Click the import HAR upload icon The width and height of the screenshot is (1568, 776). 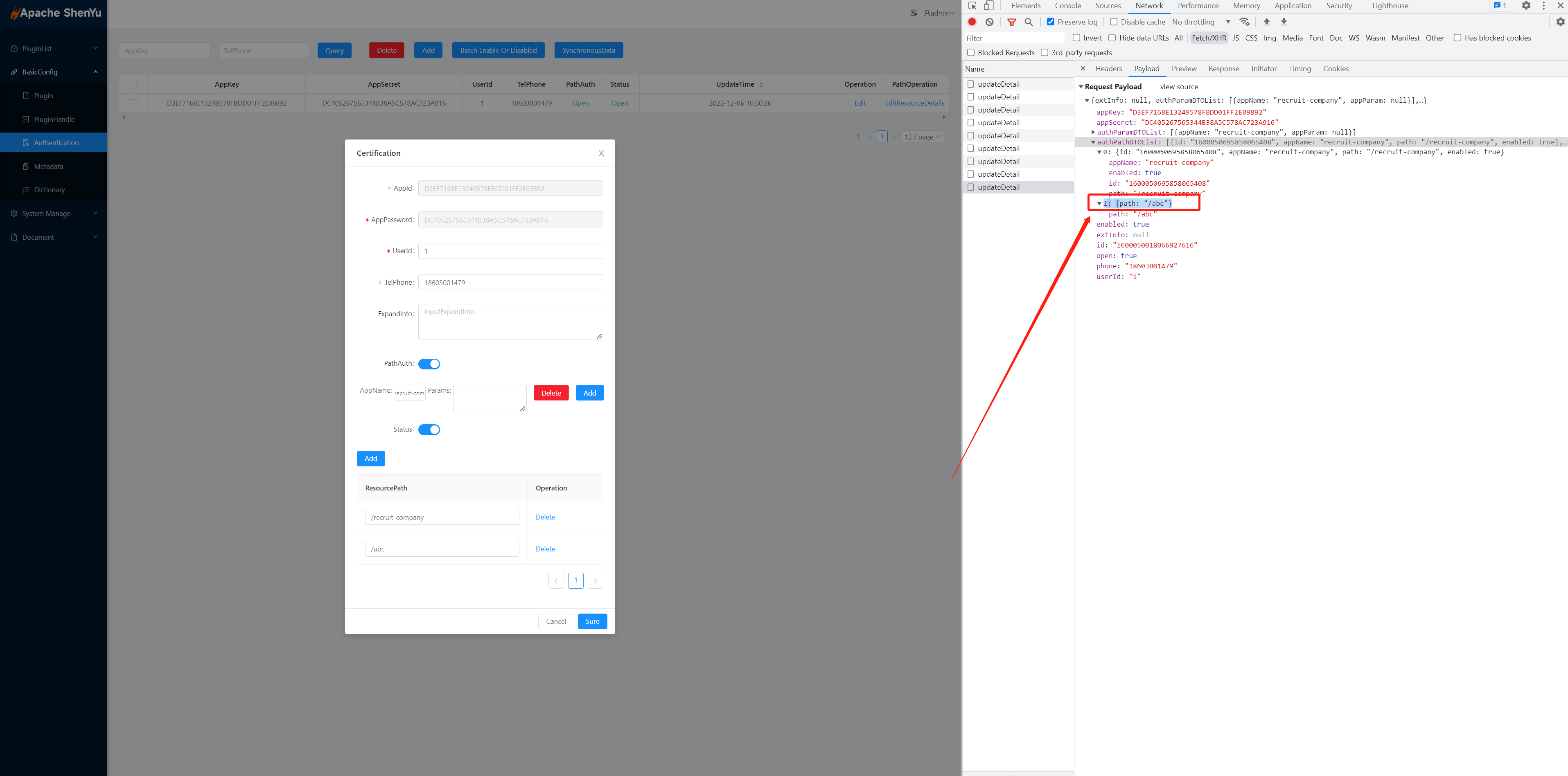[1267, 22]
